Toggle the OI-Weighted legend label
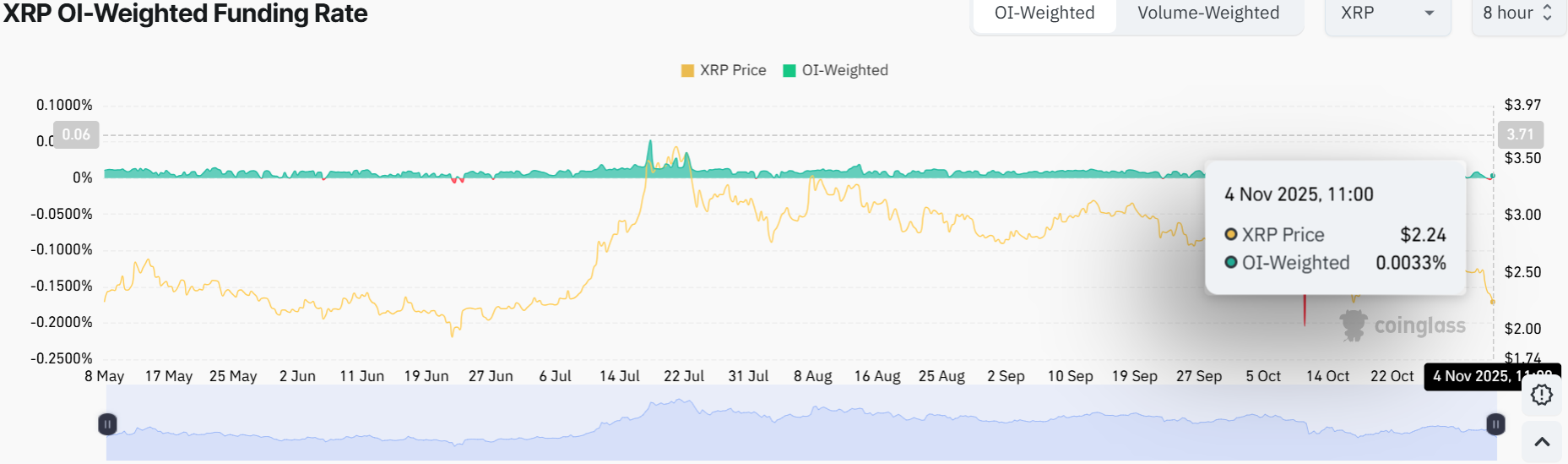The height and width of the screenshot is (464, 1568). point(844,70)
